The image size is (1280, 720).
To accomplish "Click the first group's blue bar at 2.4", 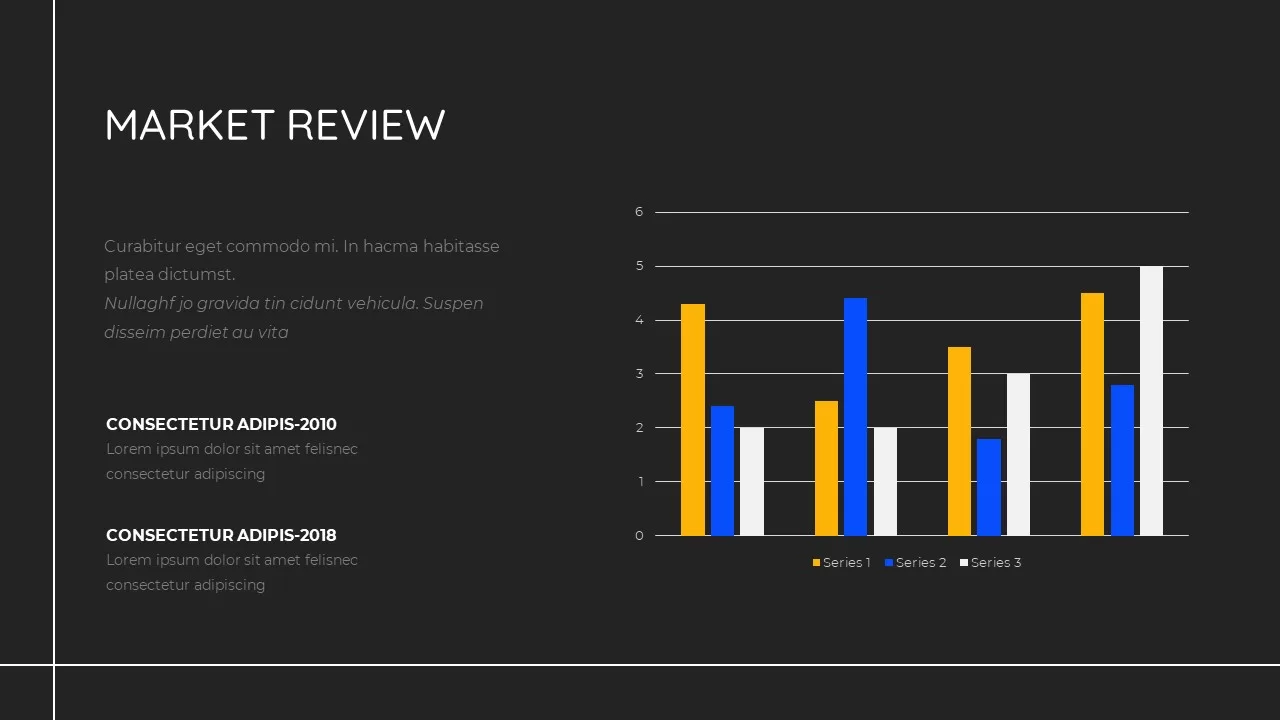I will coord(722,471).
